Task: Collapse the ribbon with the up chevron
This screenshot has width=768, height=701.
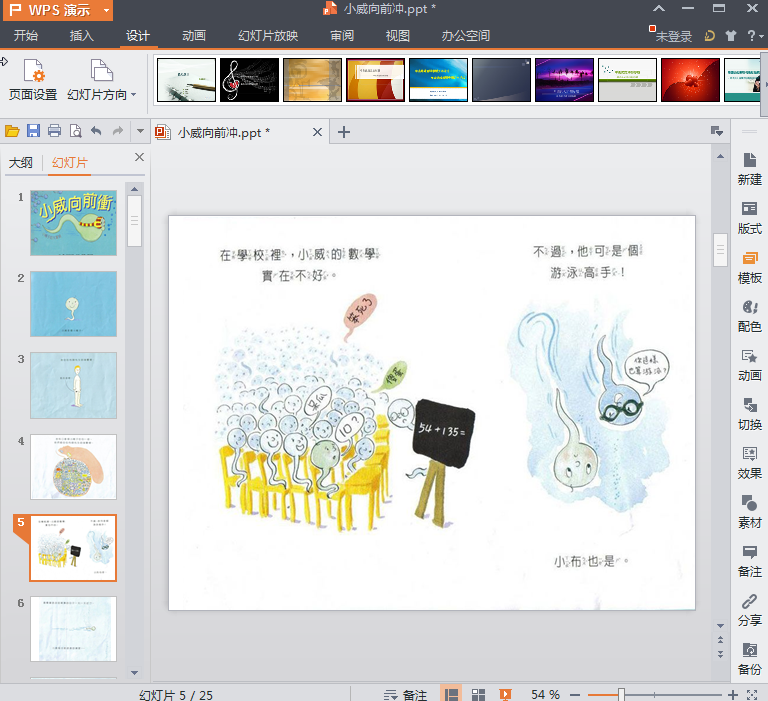Action: pos(659,8)
